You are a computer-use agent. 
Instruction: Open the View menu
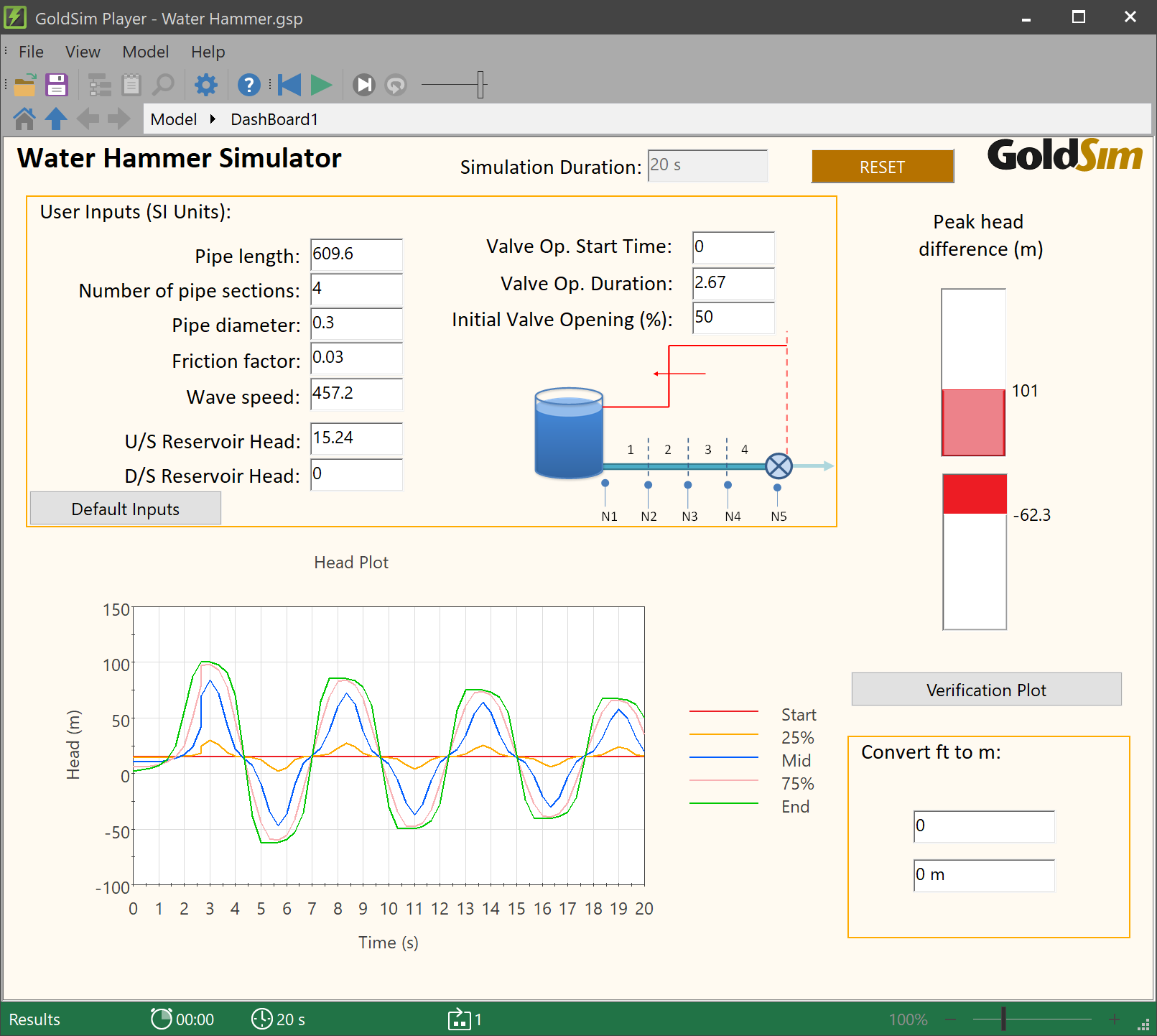[x=83, y=52]
